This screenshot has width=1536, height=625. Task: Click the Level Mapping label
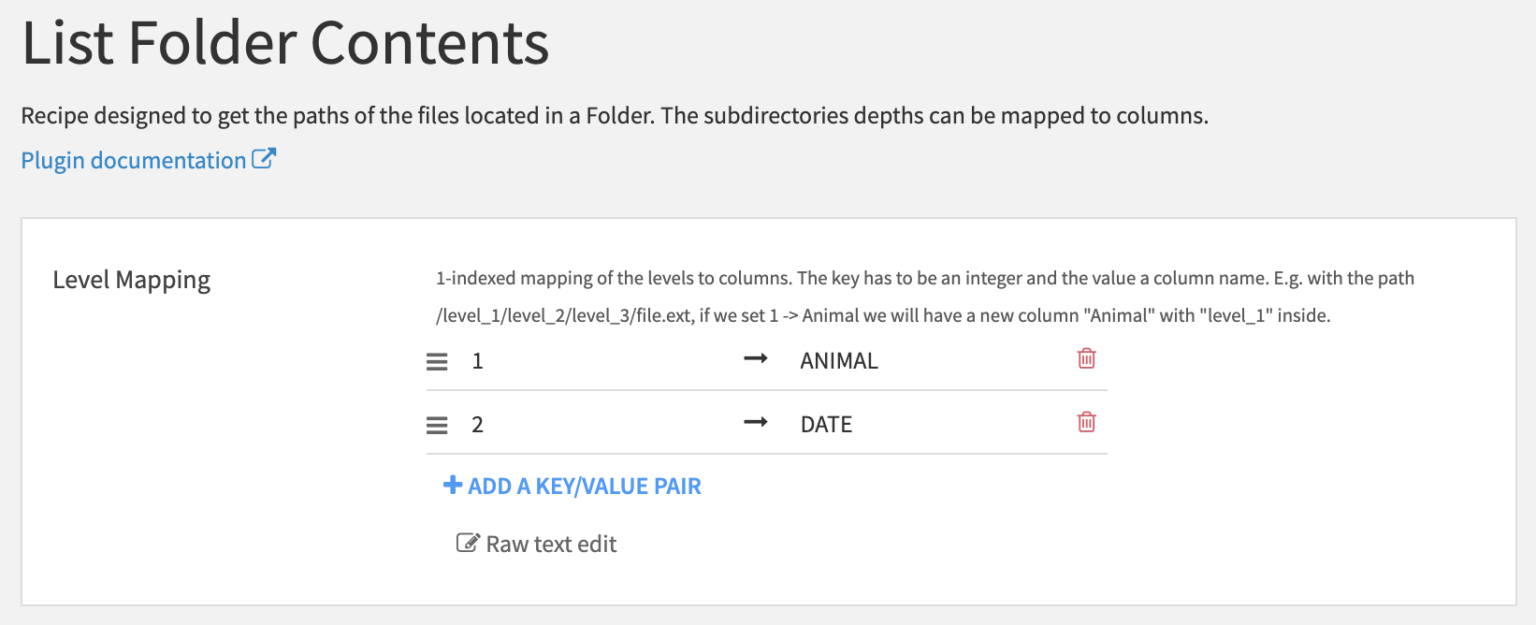(130, 280)
